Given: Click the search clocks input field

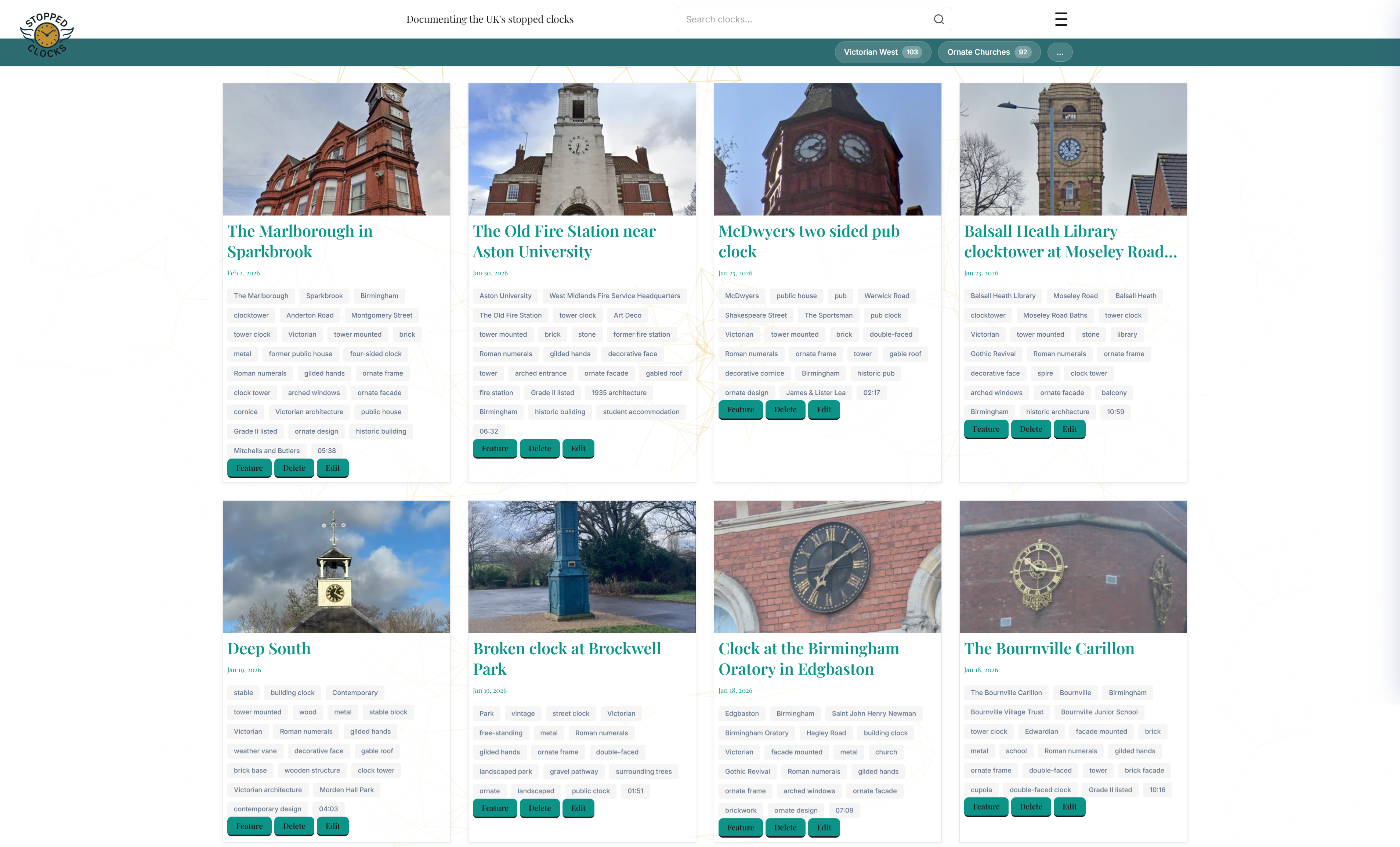Looking at the screenshot, I should point(795,19).
